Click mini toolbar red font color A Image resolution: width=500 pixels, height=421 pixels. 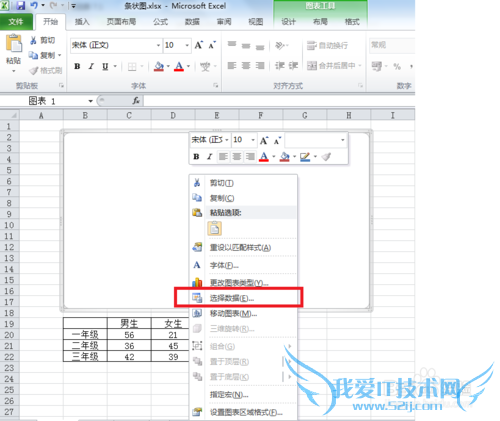(264, 156)
